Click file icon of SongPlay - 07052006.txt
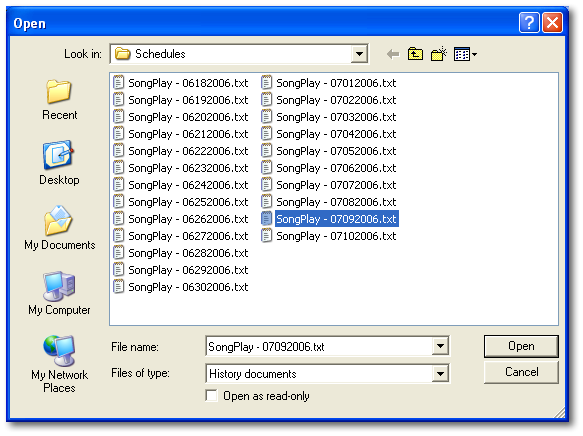This screenshot has width=583, height=436. point(266,151)
